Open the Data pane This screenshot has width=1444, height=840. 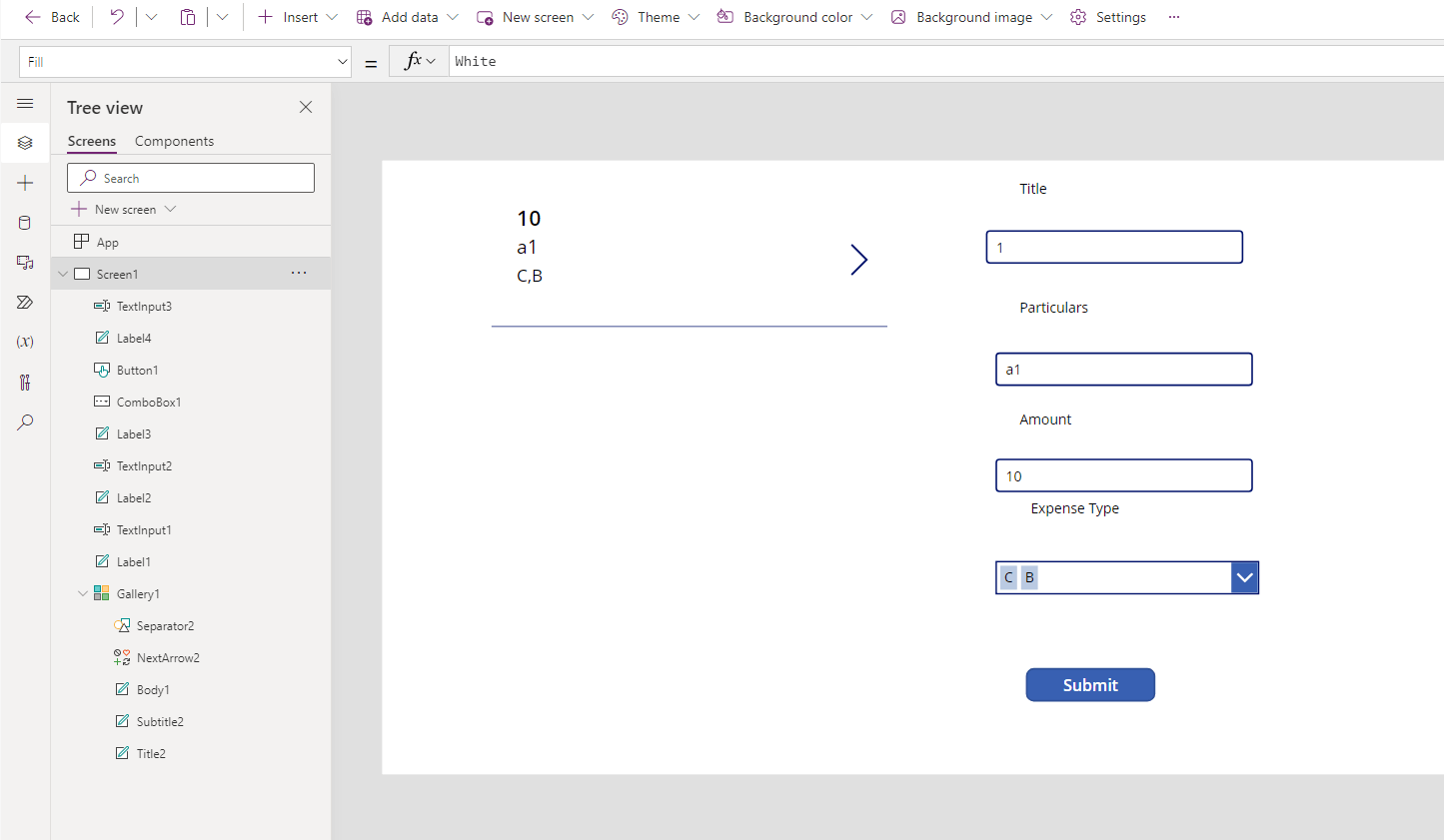coord(25,222)
